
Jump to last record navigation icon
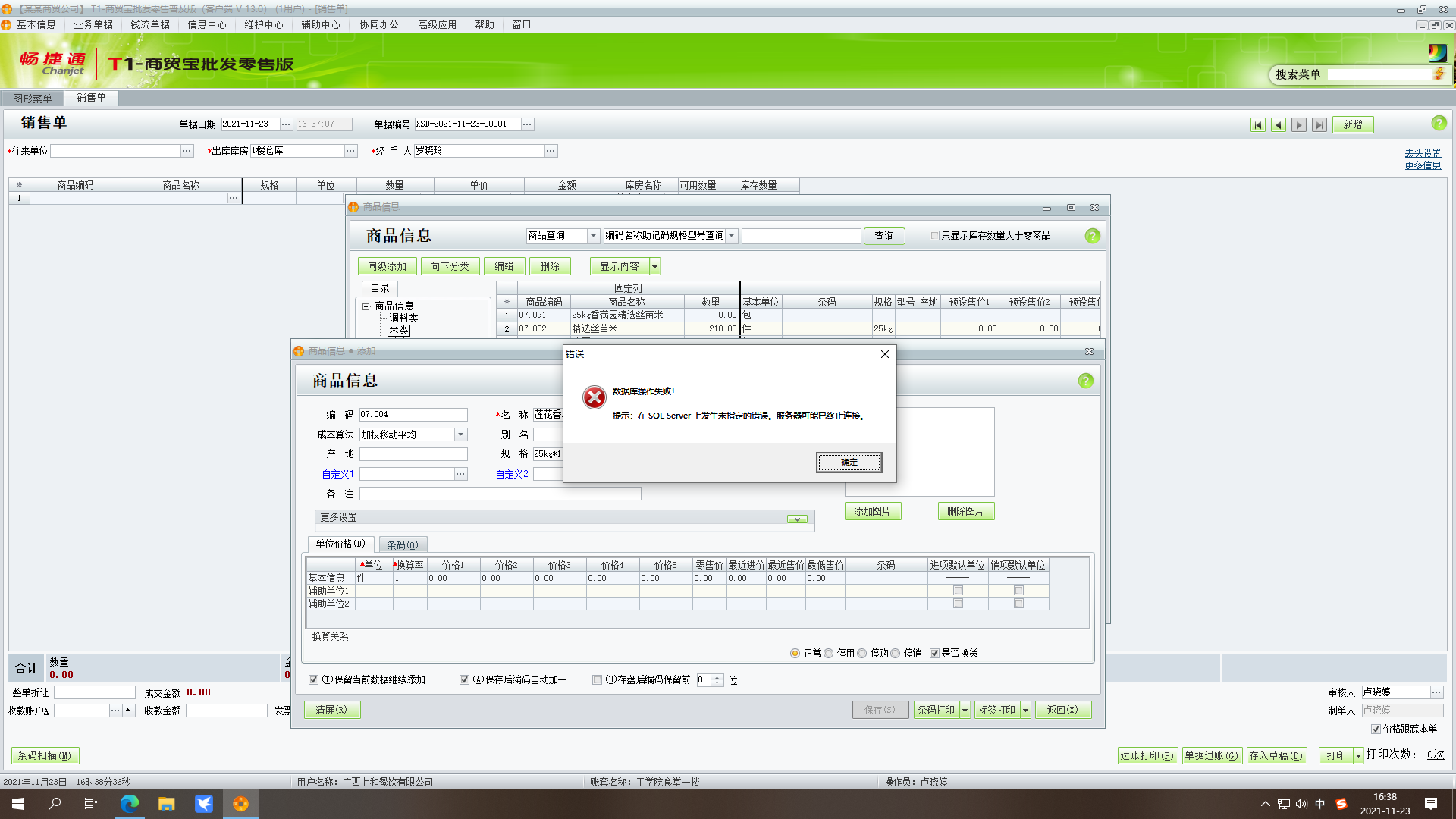click(1319, 125)
